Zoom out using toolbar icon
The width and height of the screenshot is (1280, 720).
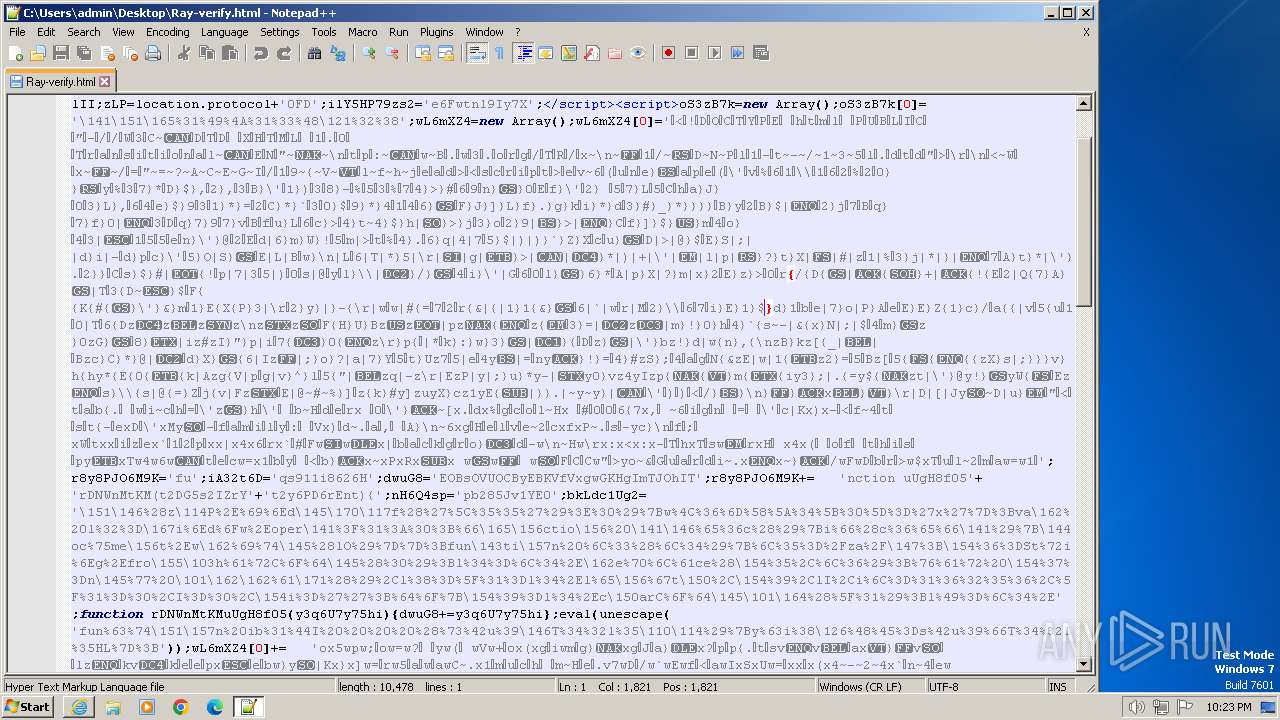393,53
